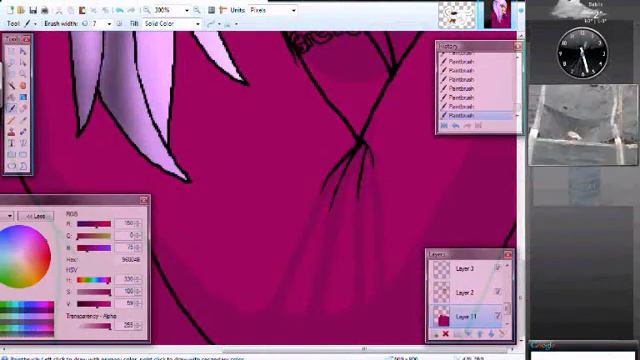Click the Open file toolbar icon
The width and height of the screenshot is (640, 360).
(x=21, y=10)
